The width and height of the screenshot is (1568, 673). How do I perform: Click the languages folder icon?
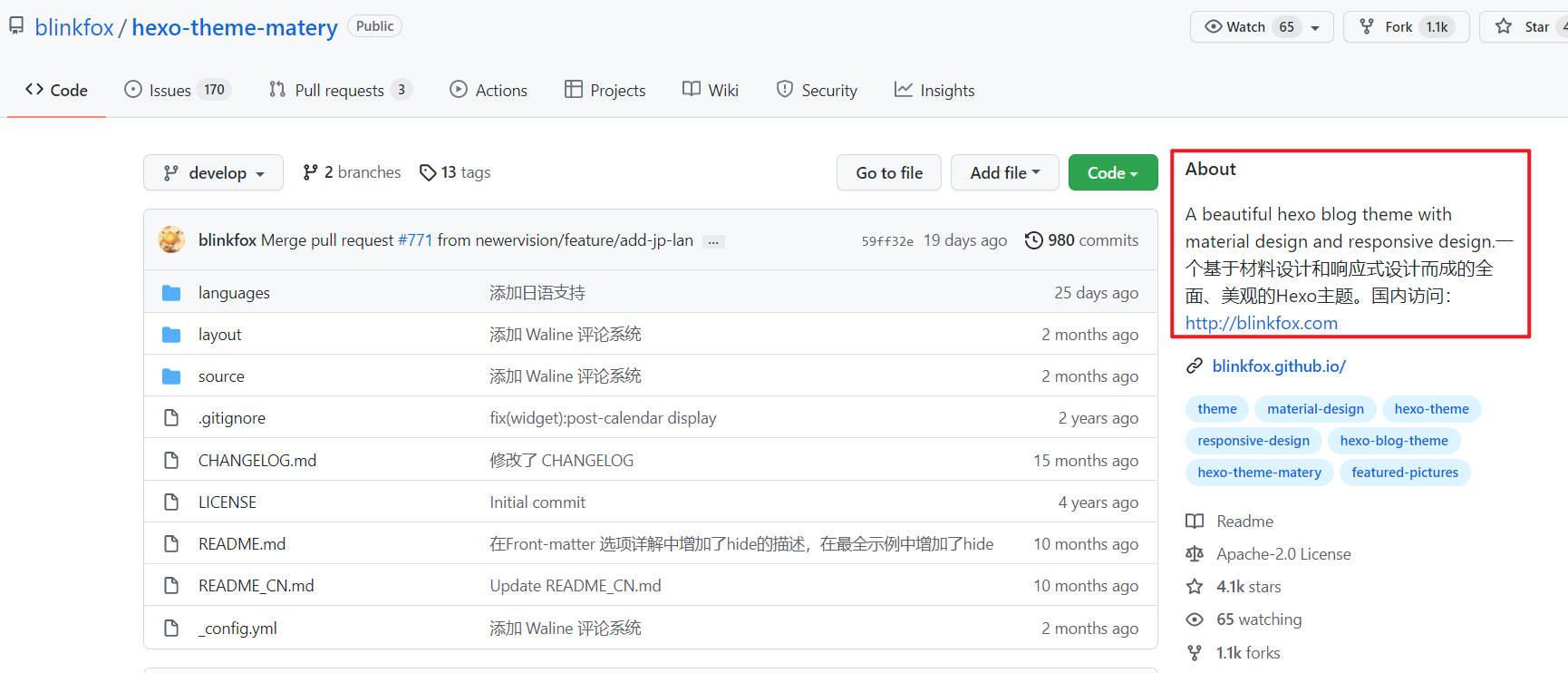coord(171,293)
